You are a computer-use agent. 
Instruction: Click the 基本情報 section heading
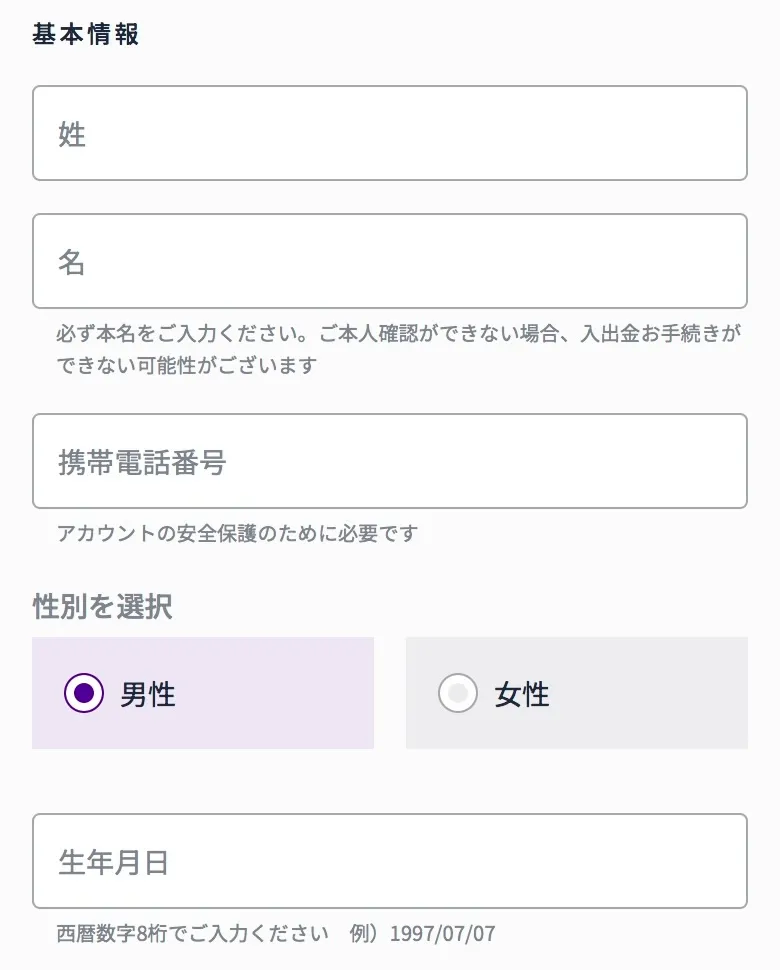(85, 34)
